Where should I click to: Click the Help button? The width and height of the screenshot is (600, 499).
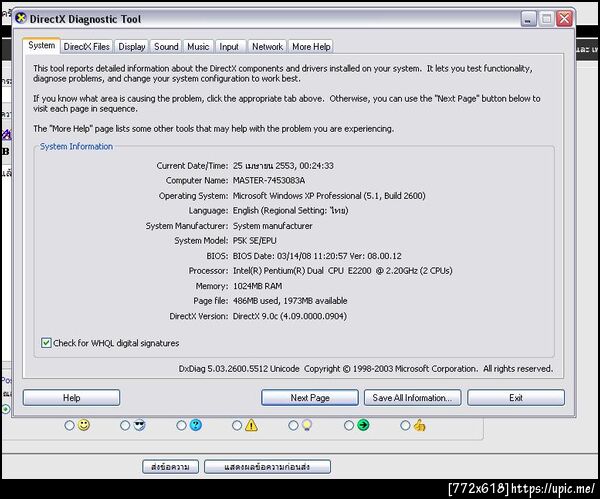click(72, 398)
